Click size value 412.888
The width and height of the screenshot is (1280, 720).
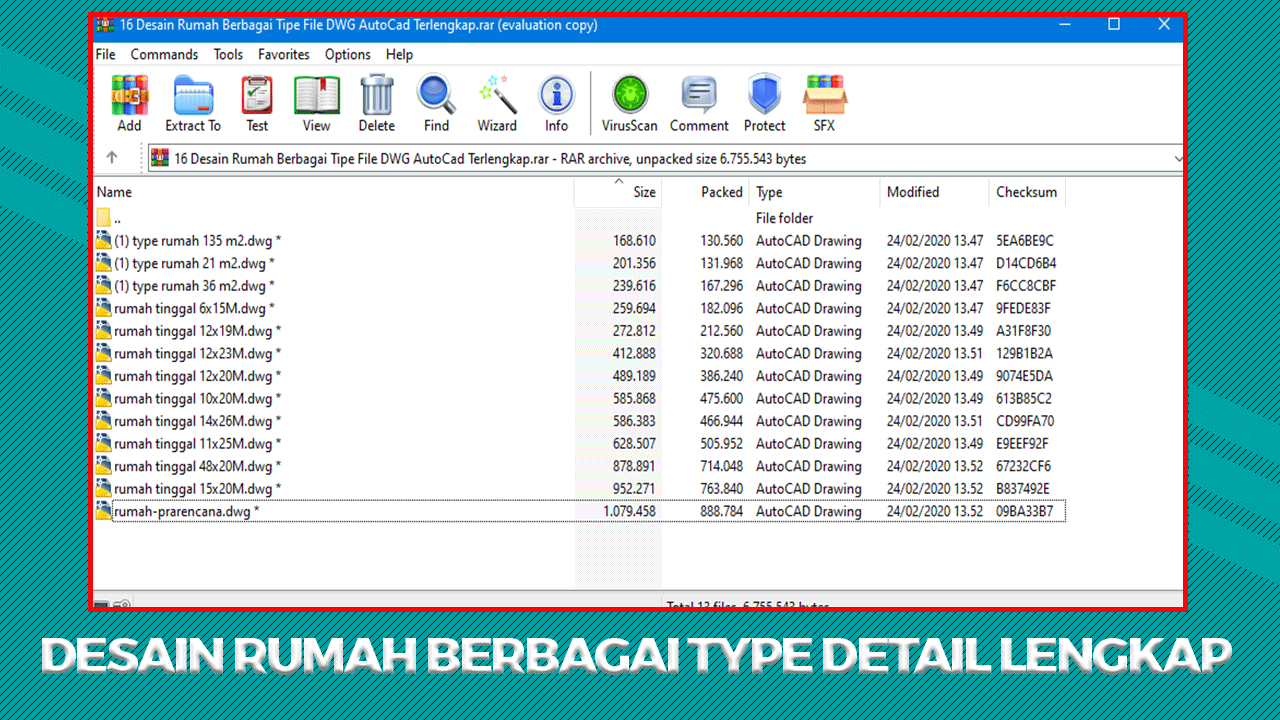coord(634,353)
